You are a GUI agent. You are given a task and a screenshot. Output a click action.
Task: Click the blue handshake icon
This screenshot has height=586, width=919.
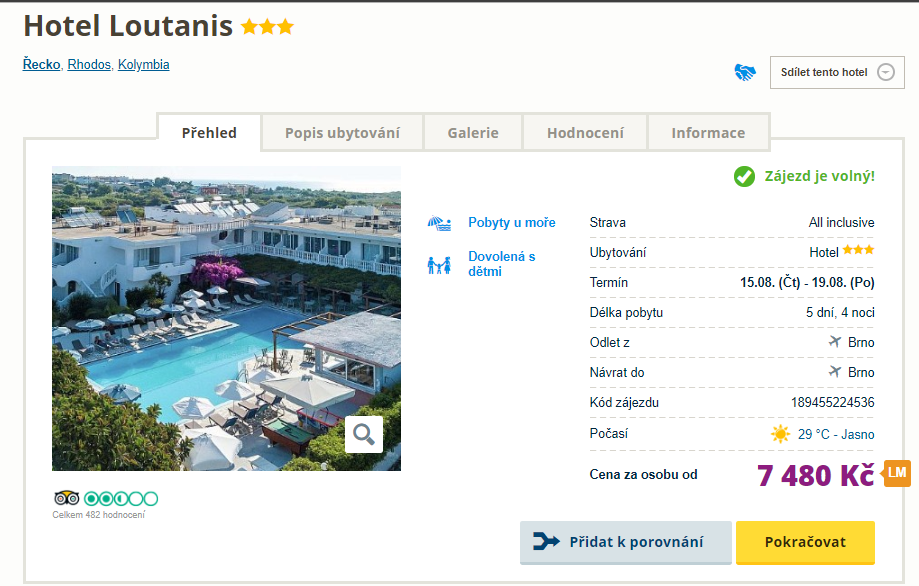tap(745, 72)
